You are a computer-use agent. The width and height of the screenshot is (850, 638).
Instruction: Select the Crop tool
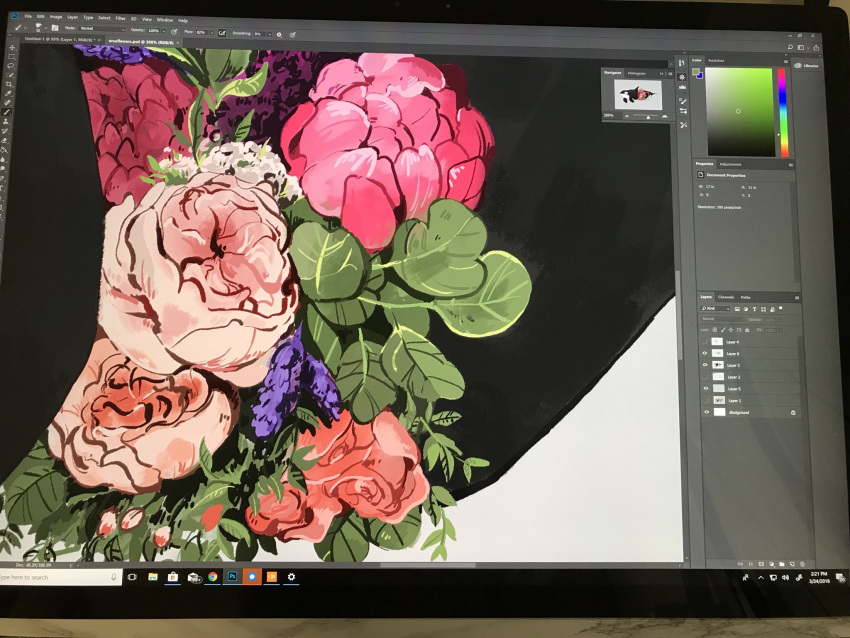point(9,84)
